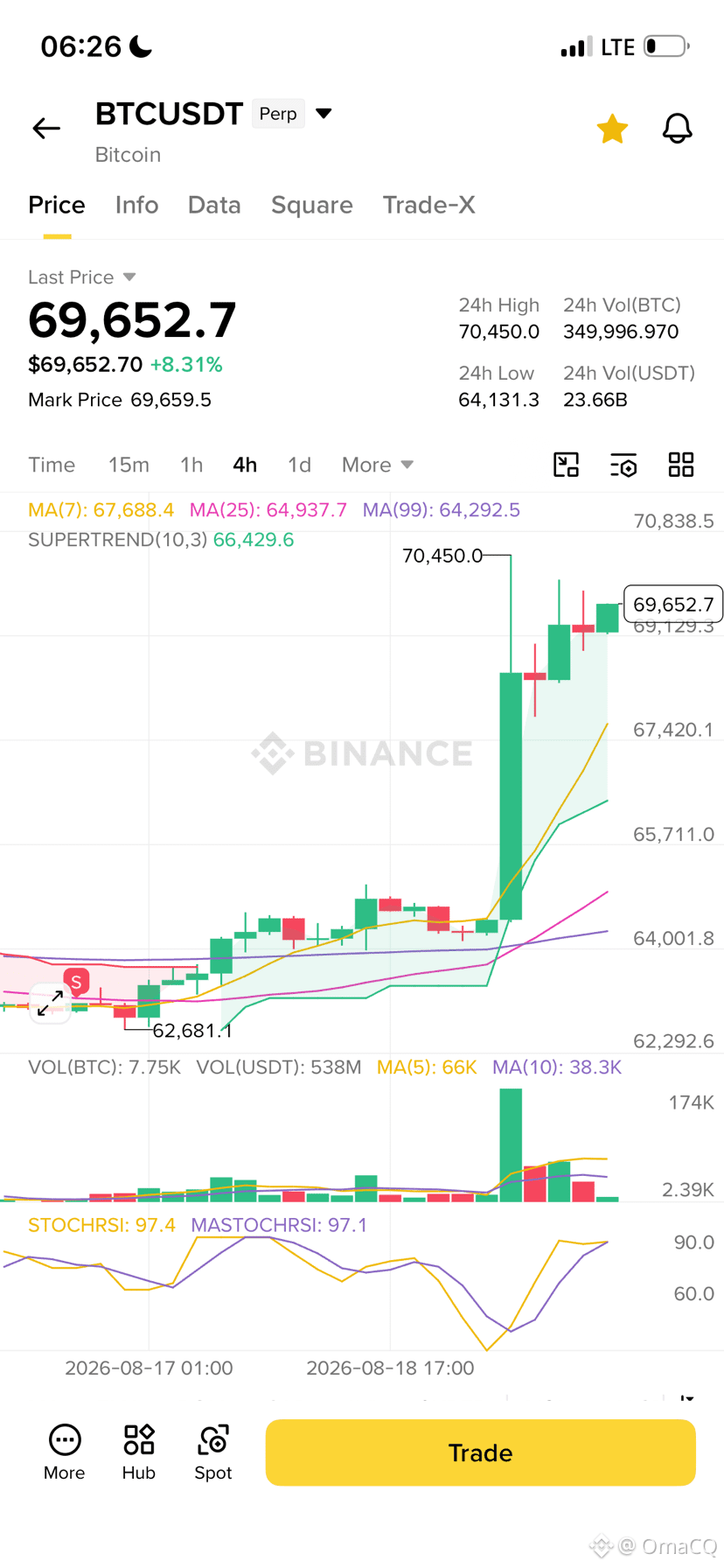Select the 15m timeframe
724x1568 pixels.
click(129, 465)
